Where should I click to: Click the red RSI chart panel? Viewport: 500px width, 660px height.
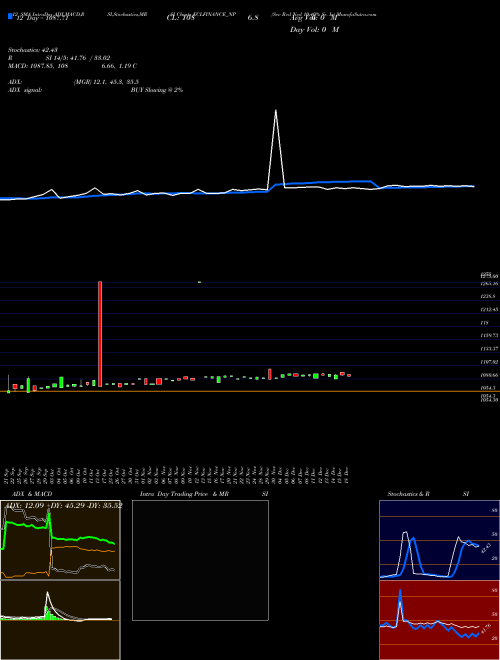pos(439,620)
